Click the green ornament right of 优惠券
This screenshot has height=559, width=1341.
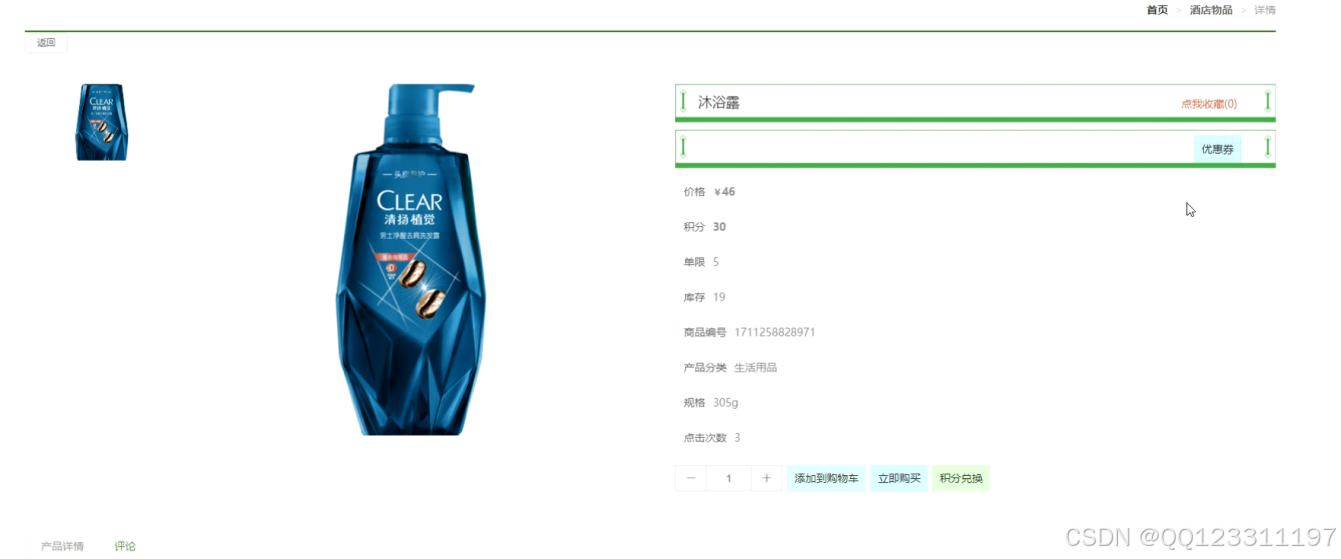[x=1268, y=147]
